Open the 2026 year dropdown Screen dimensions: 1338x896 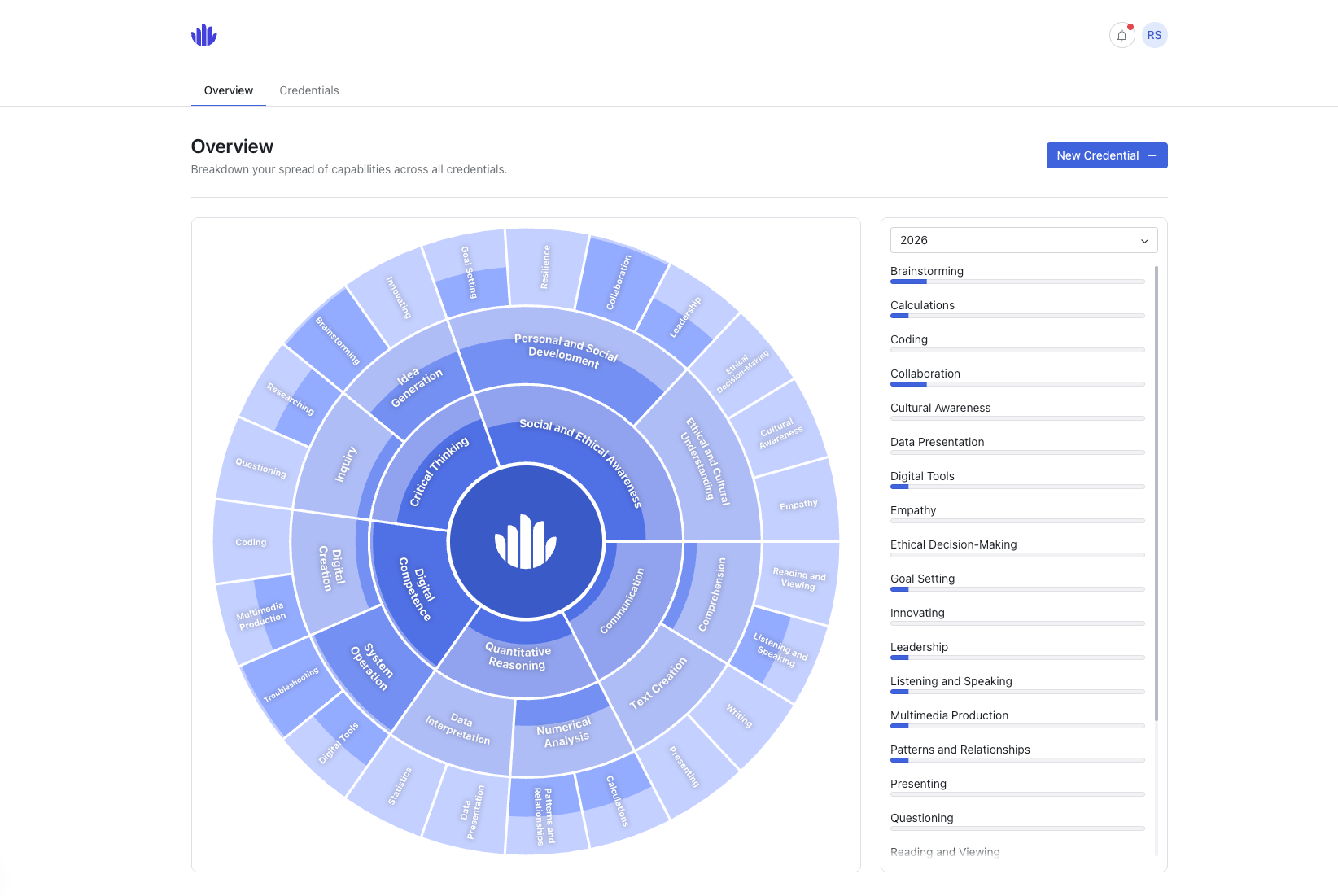1023,240
